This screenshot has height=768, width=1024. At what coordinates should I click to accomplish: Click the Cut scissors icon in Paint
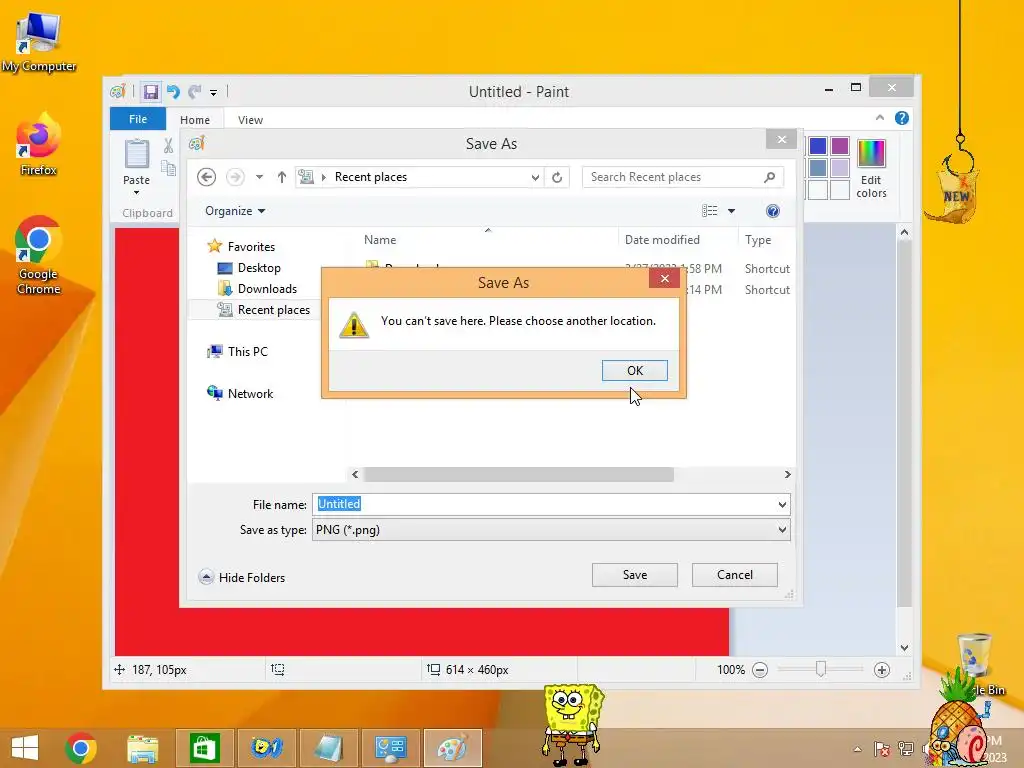(168, 145)
